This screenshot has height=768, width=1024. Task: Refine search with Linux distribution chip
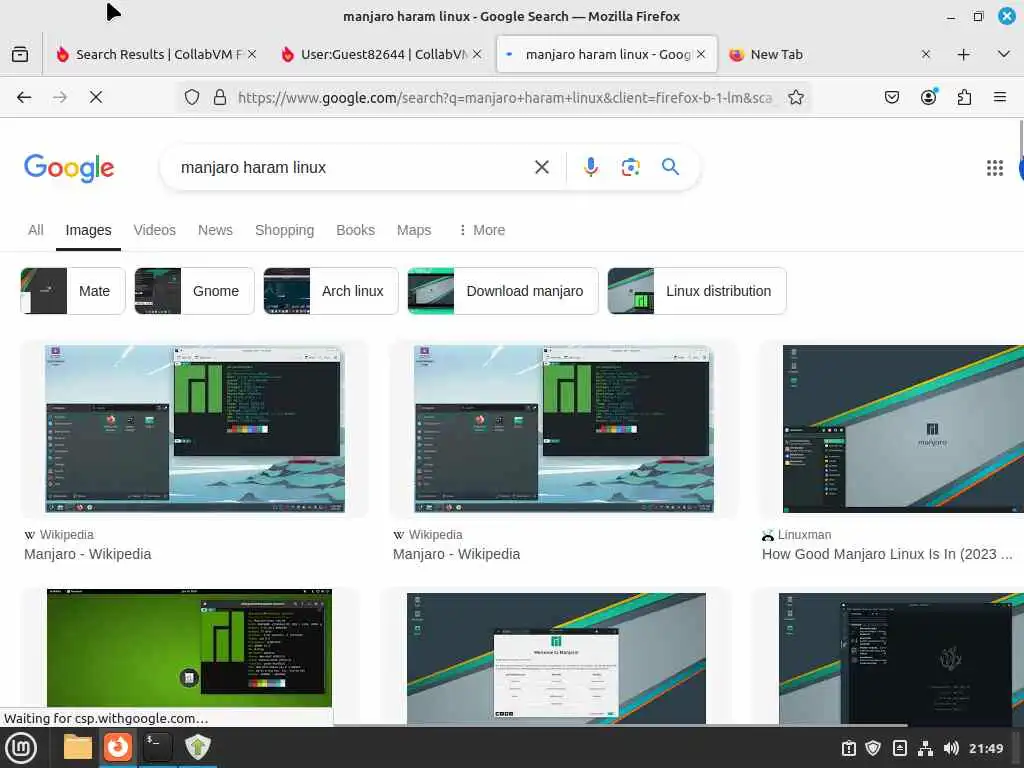pos(697,291)
